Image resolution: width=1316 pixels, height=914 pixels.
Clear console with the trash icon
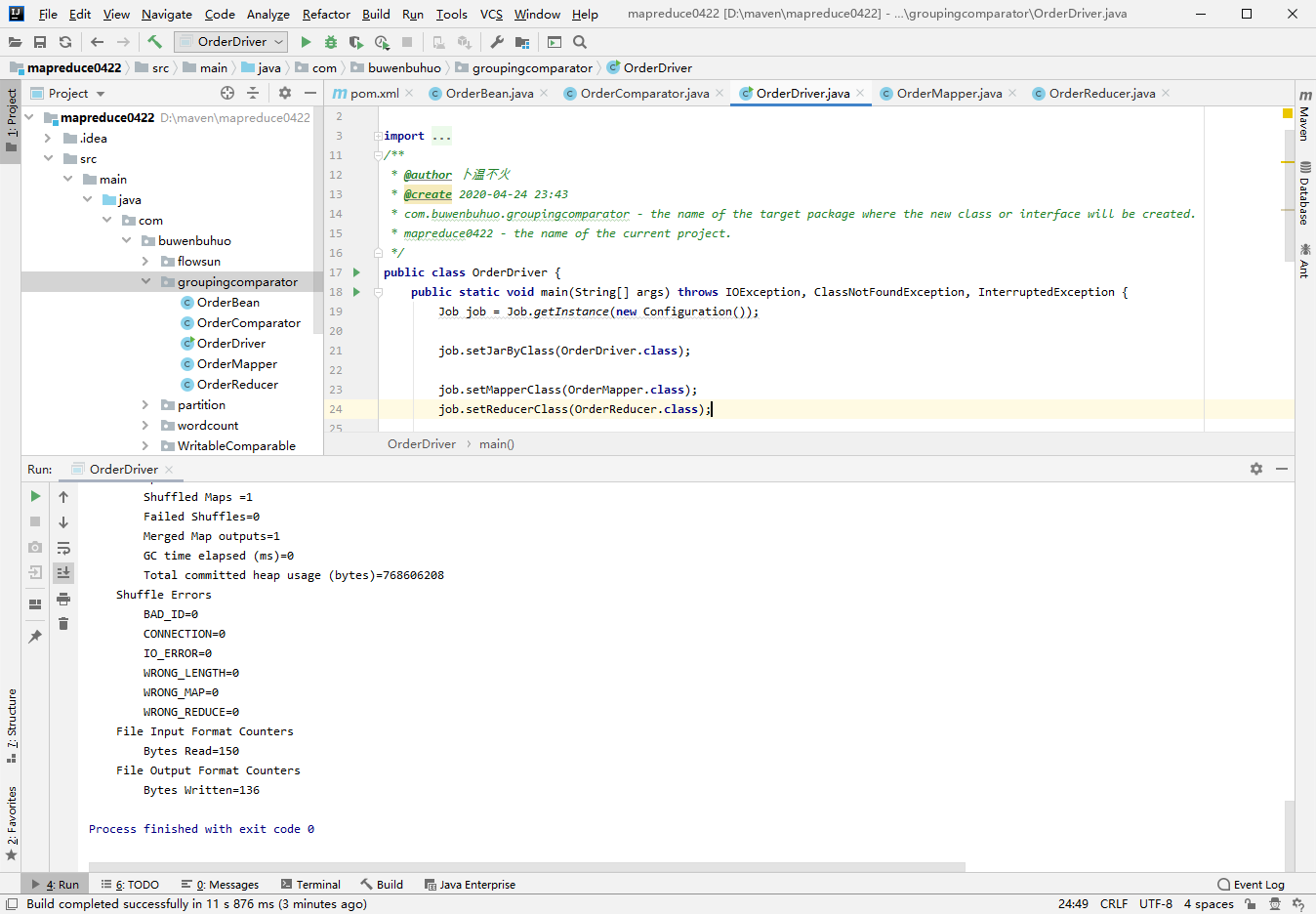click(x=63, y=623)
